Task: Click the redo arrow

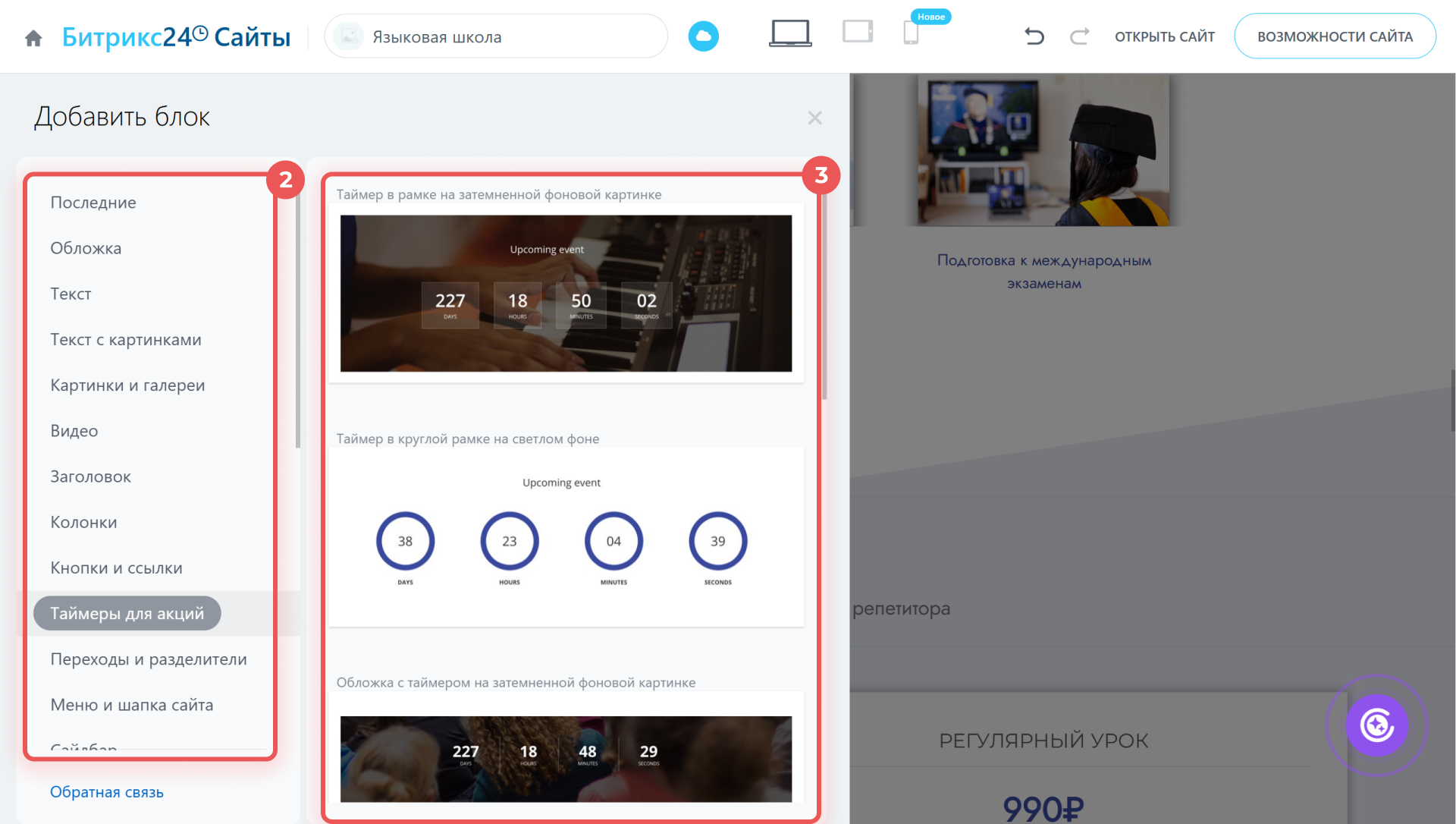Action: [x=1079, y=36]
